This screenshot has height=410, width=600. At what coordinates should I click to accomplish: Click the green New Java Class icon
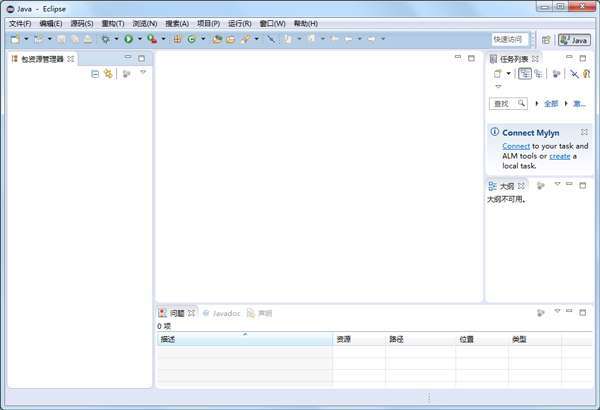point(192,39)
